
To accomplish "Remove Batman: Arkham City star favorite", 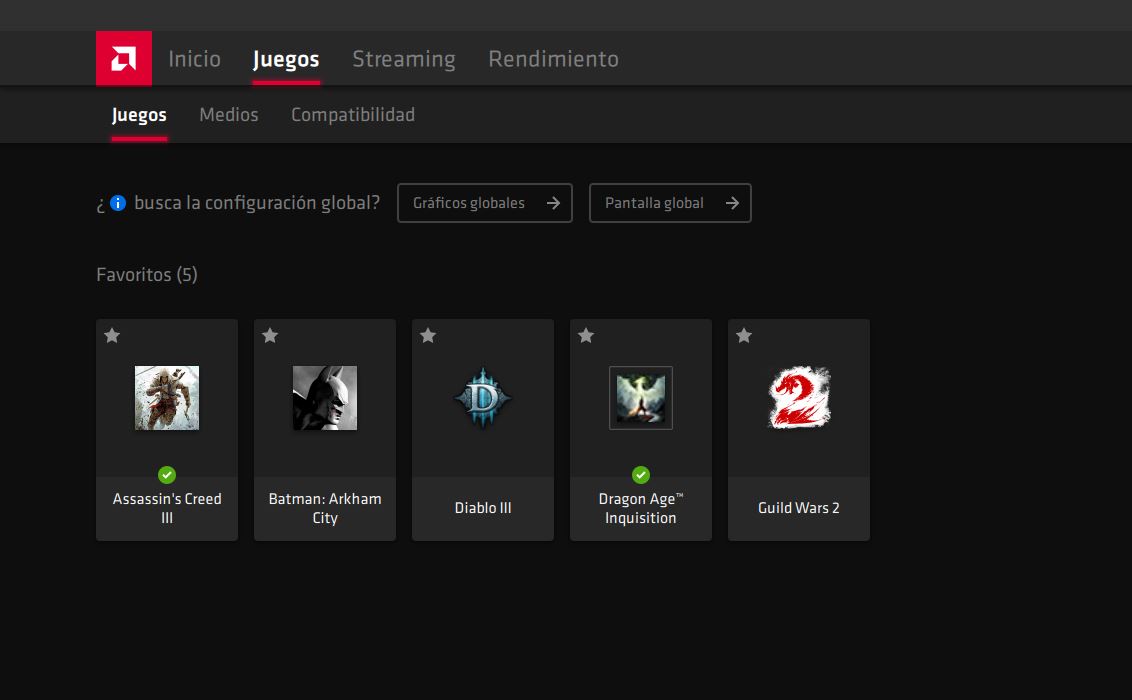I will 270,336.
